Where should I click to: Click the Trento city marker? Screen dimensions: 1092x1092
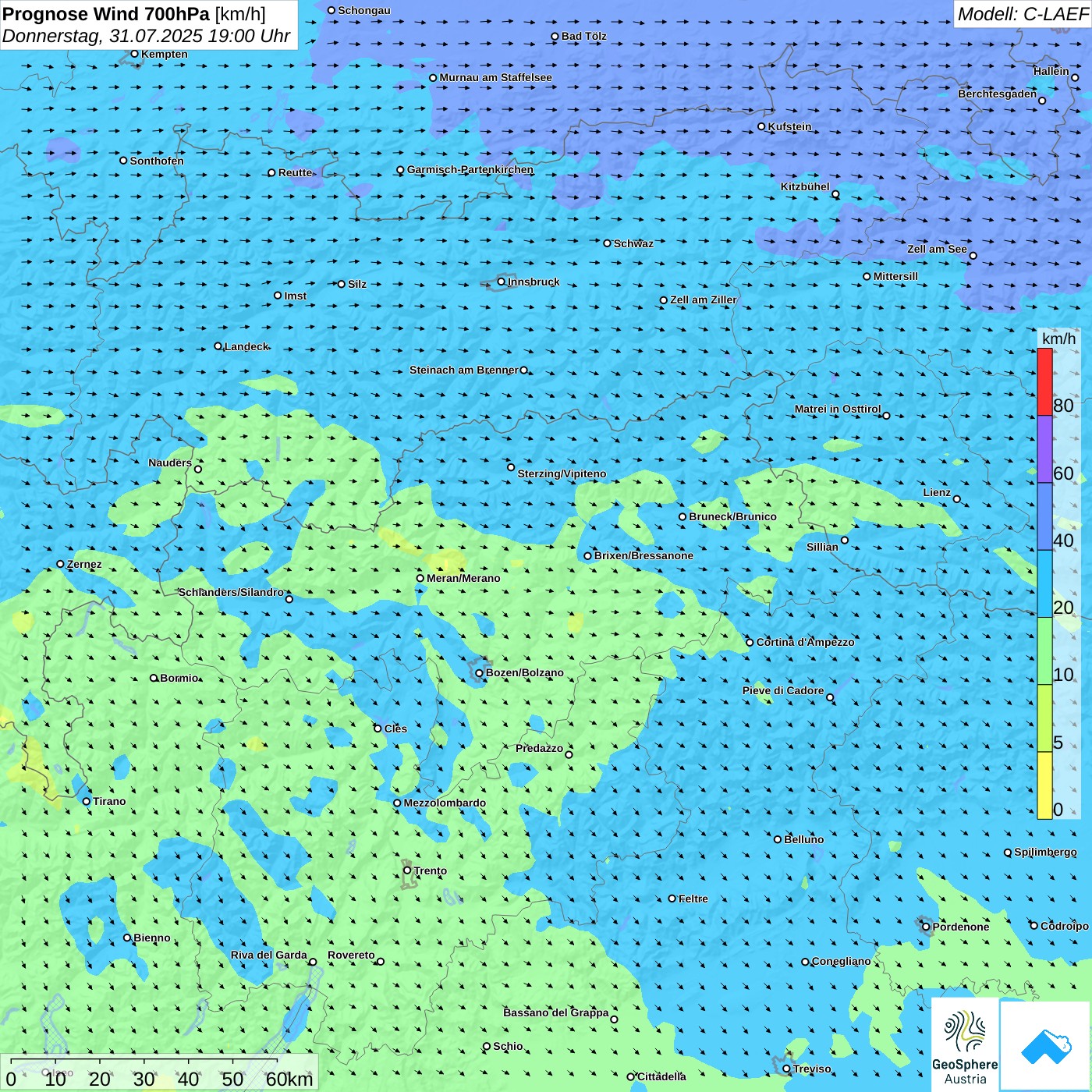407,870
